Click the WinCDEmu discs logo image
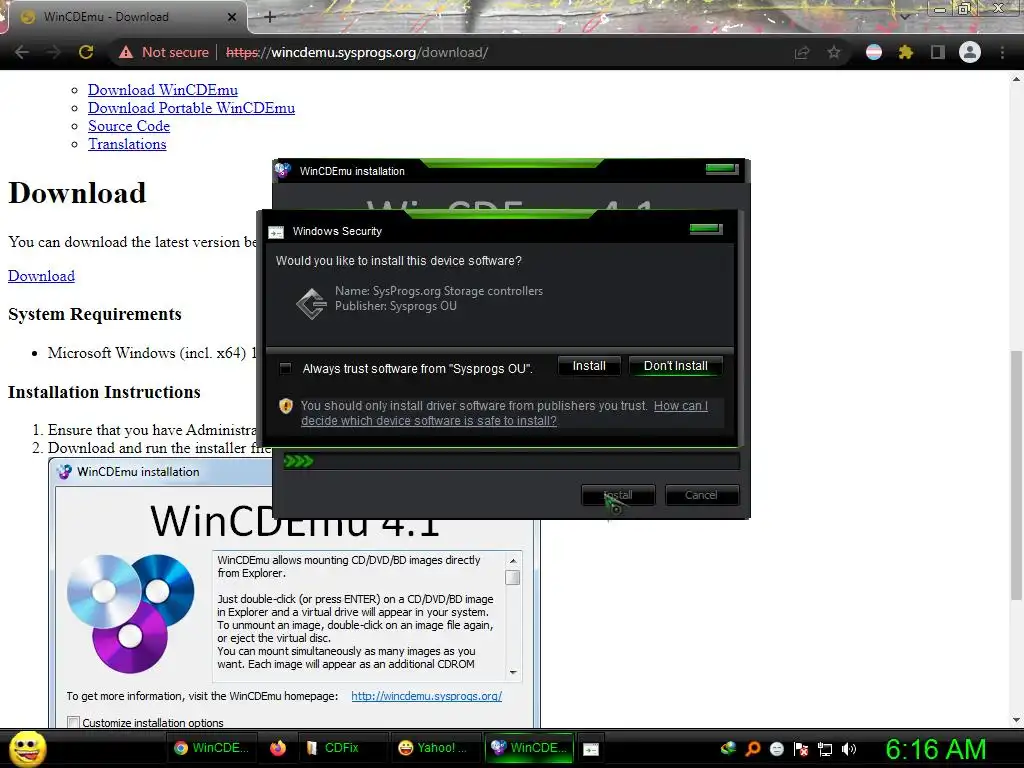The image size is (1024, 768). 131,613
